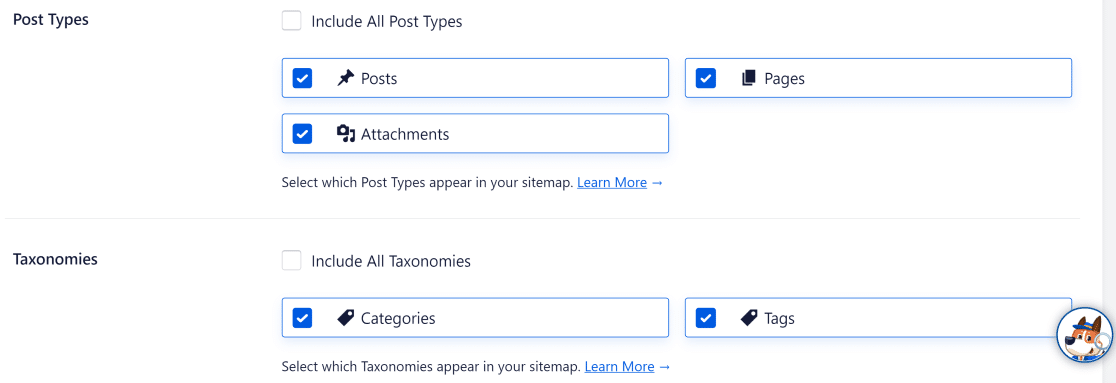Click the pushpin icon beside Posts
The width and height of the screenshot is (1116, 383).
[x=345, y=78]
